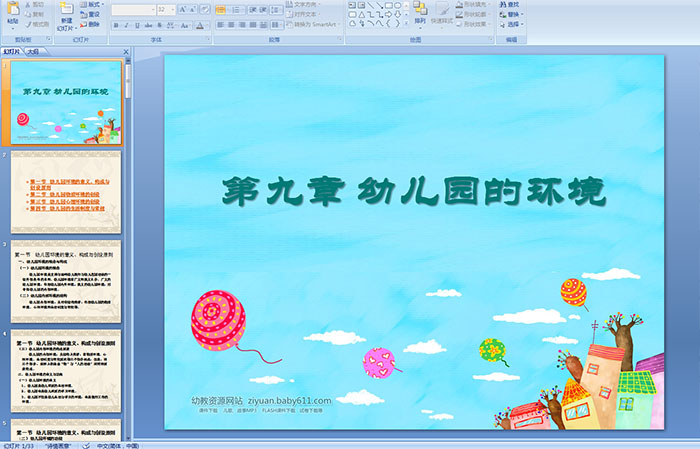Viewport: 700px width, 449px height.
Task: Open the Columns dropdown in paragraph group
Action: click(x=276, y=25)
